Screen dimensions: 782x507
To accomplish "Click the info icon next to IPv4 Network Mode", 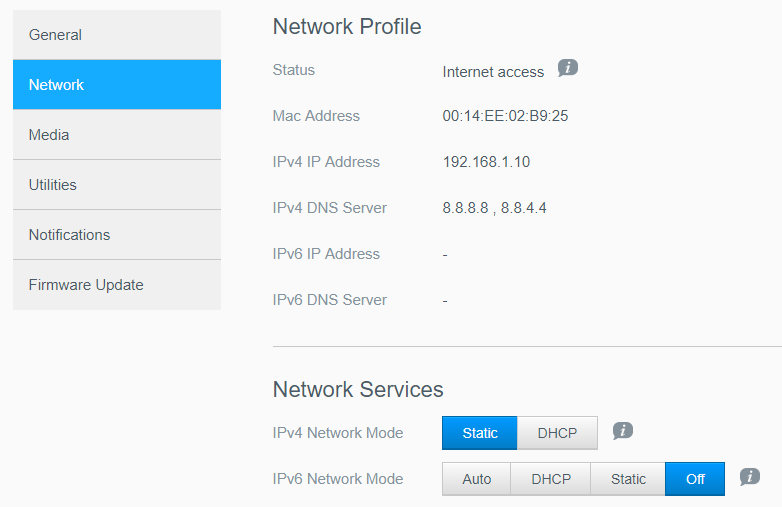I will coord(623,431).
